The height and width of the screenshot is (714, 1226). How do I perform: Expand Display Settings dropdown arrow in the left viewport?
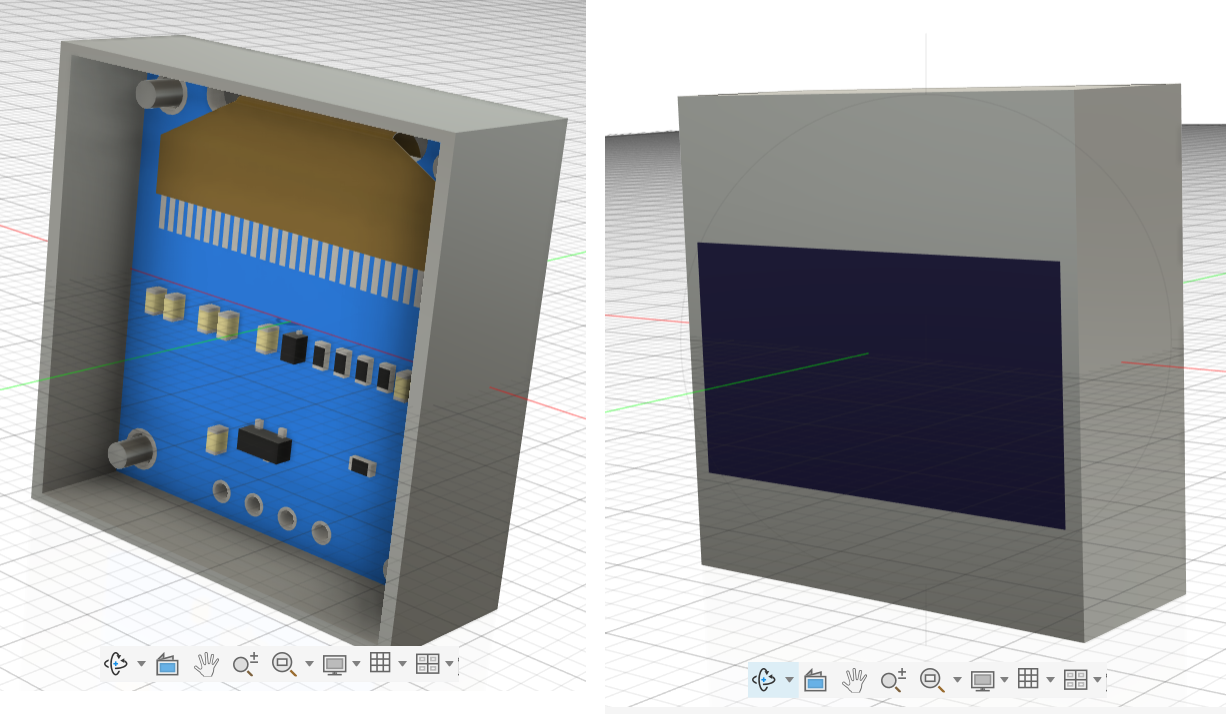pos(356,664)
